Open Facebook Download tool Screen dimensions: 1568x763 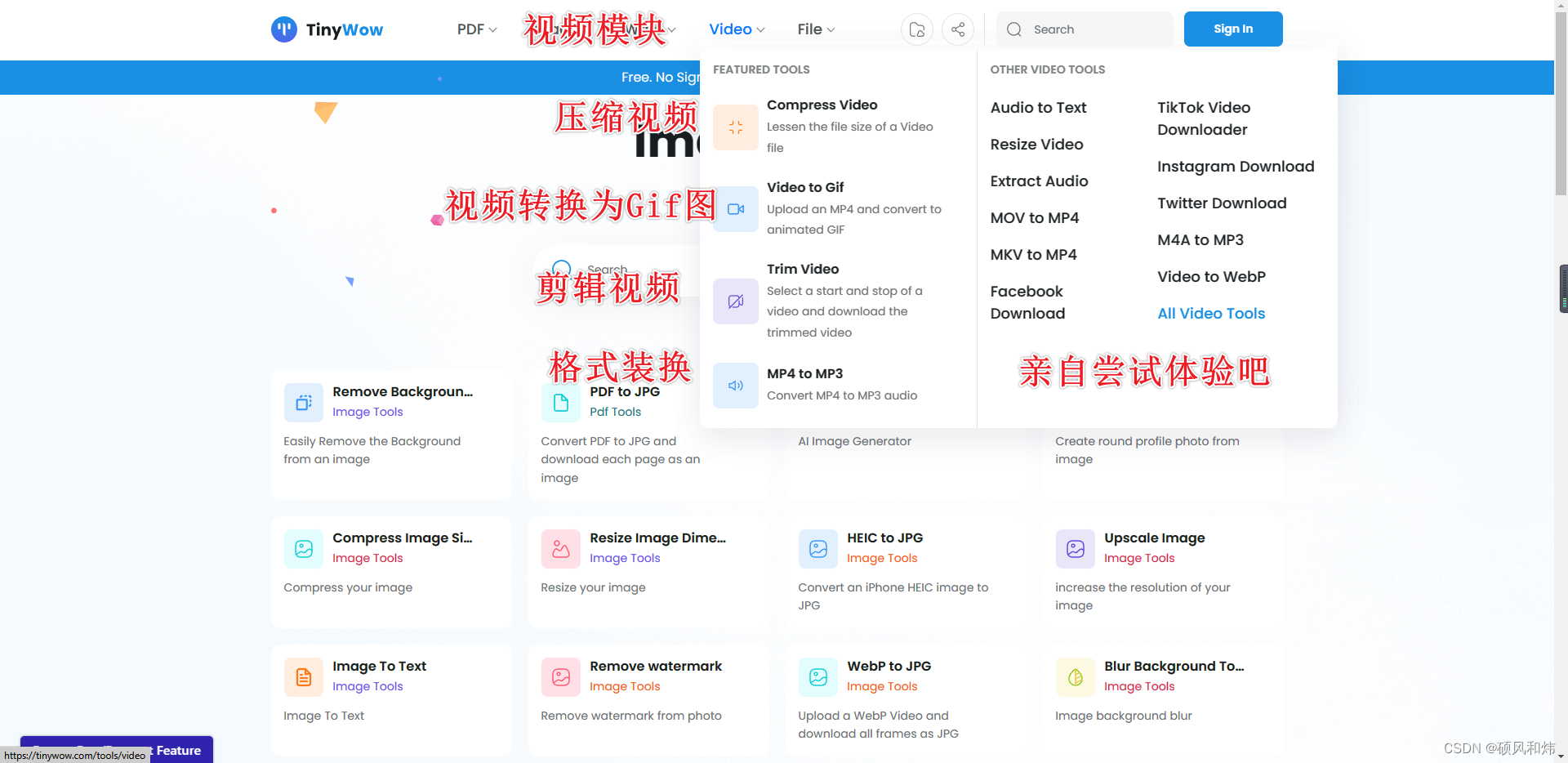pos(1027,302)
